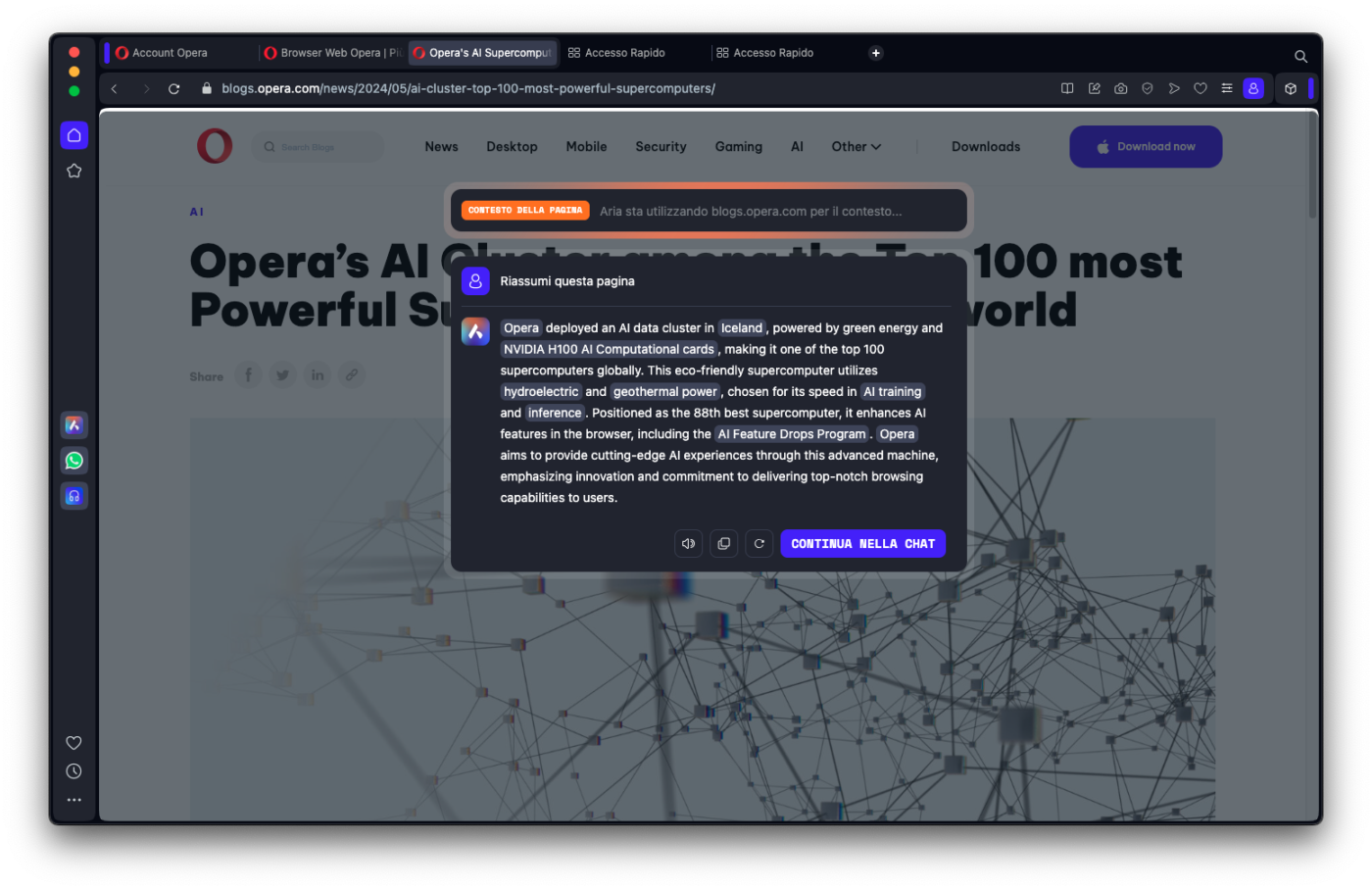Image resolution: width=1372 pixels, height=890 pixels.
Task: Expand the Other menu in blog navigation
Action: click(857, 146)
